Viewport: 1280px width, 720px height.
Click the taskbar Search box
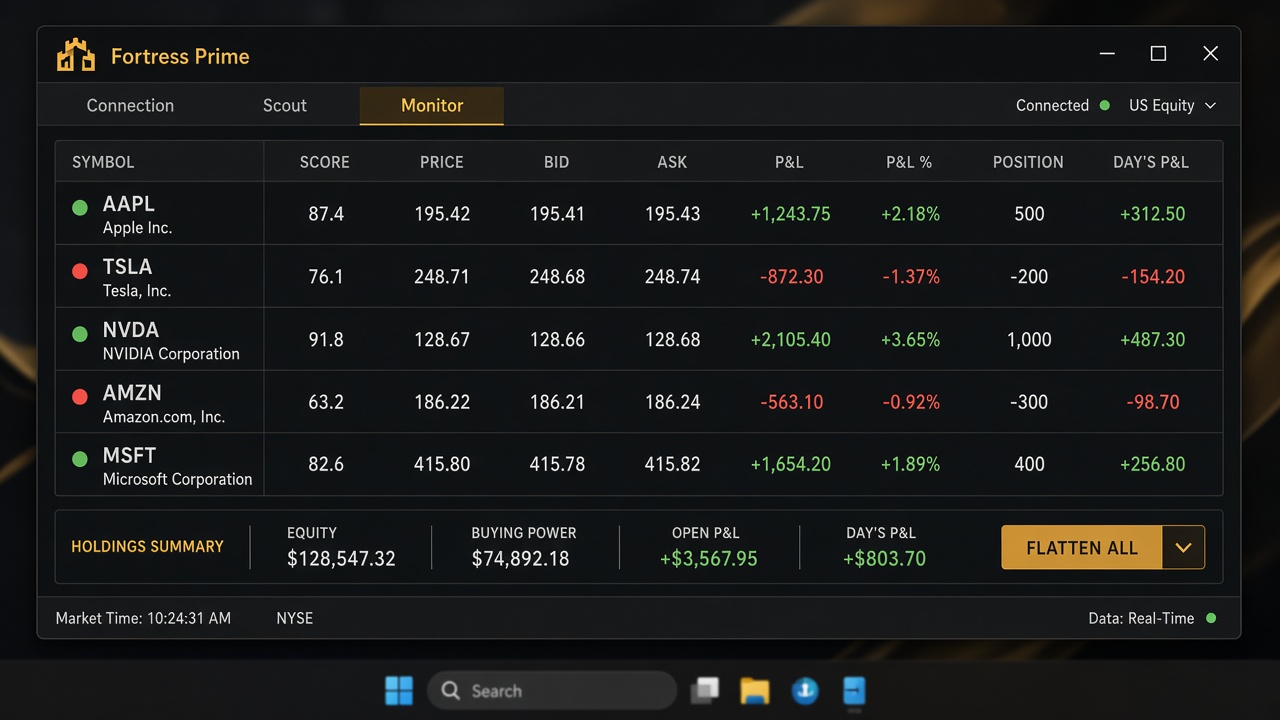coord(552,690)
